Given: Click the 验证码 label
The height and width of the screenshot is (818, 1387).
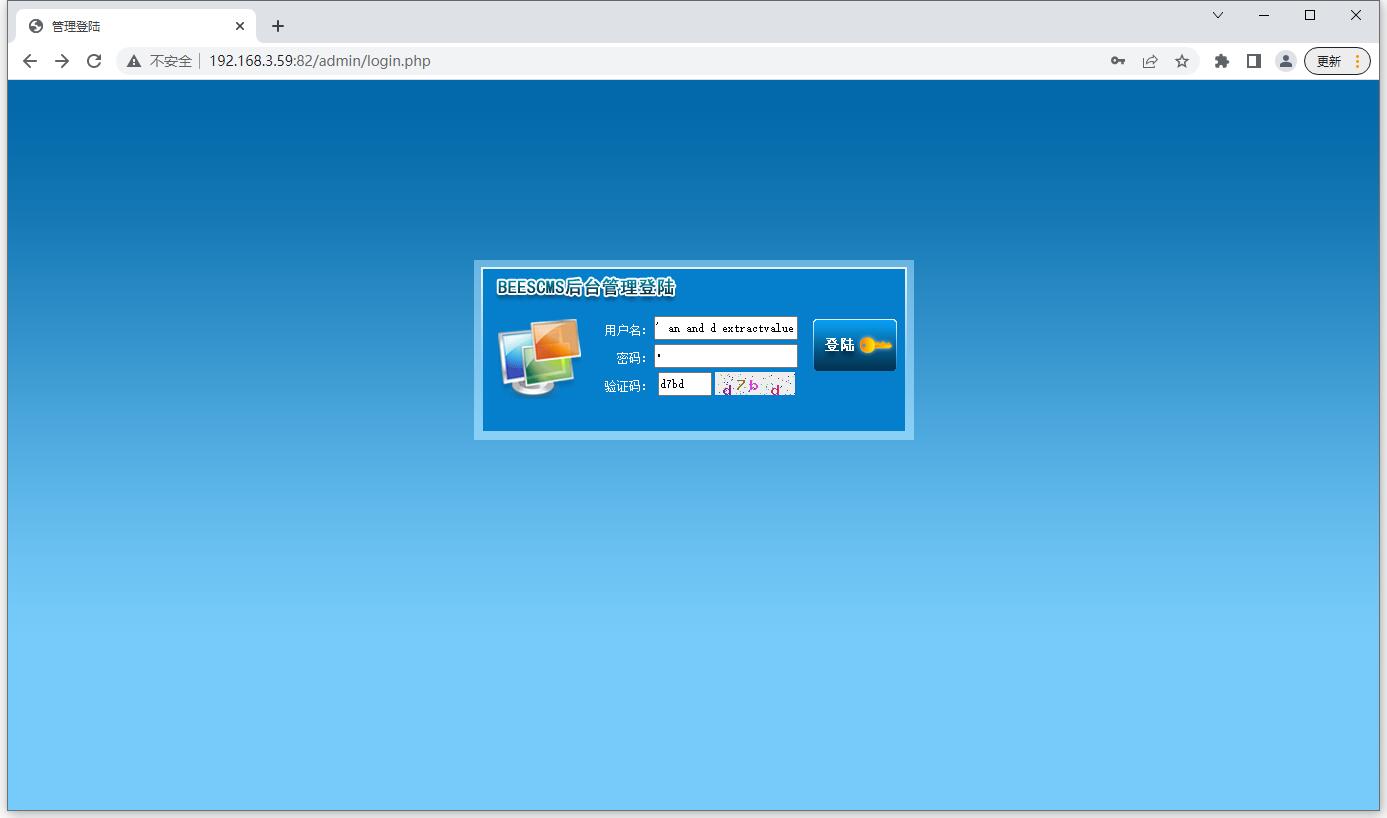Looking at the screenshot, I should (625, 386).
